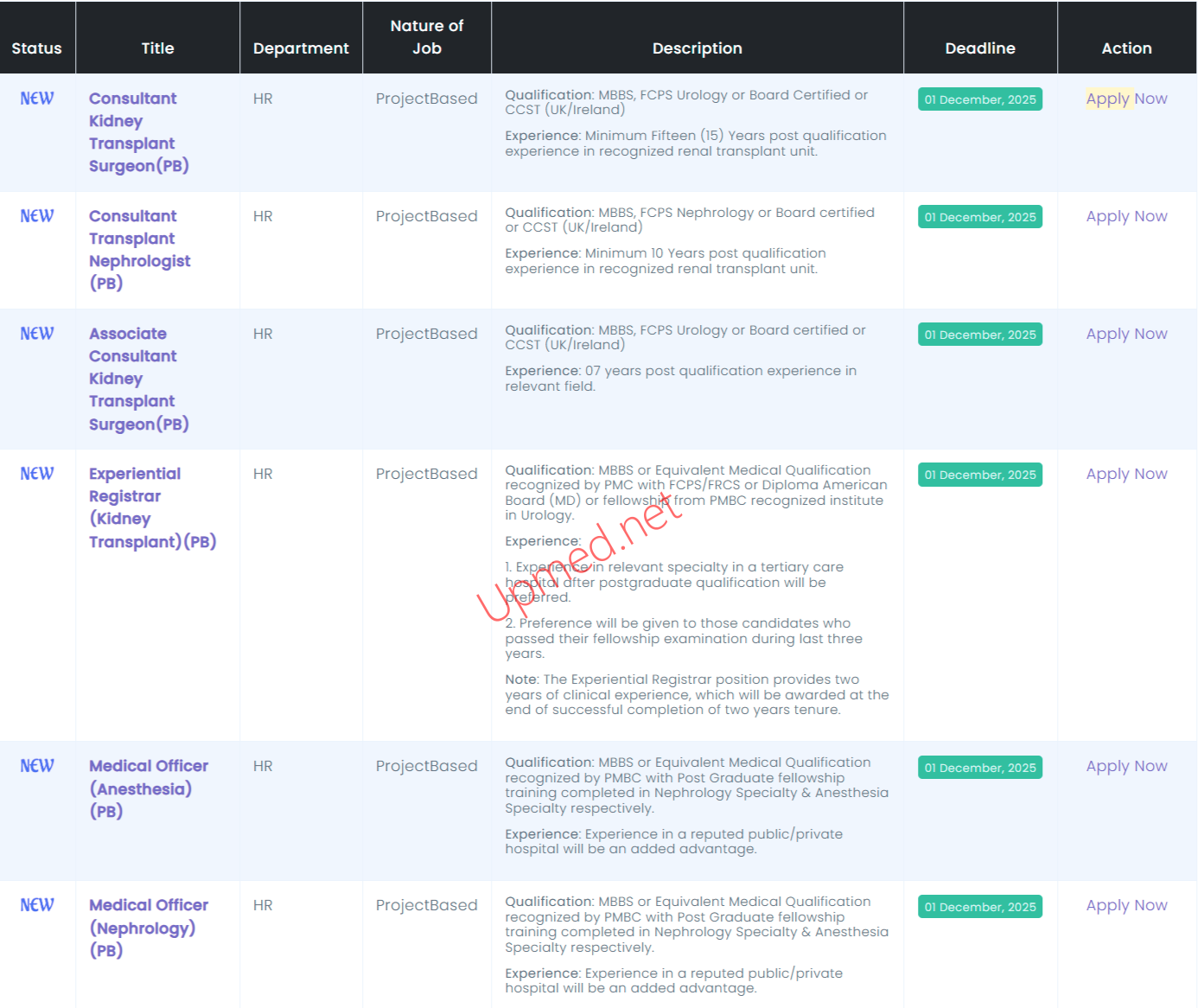Image resolution: width=1198 pixels, height=1008 pixels.
Task: Apply Now for Consultant Transplant Nephrologist job
Action: pos(1126,216)
